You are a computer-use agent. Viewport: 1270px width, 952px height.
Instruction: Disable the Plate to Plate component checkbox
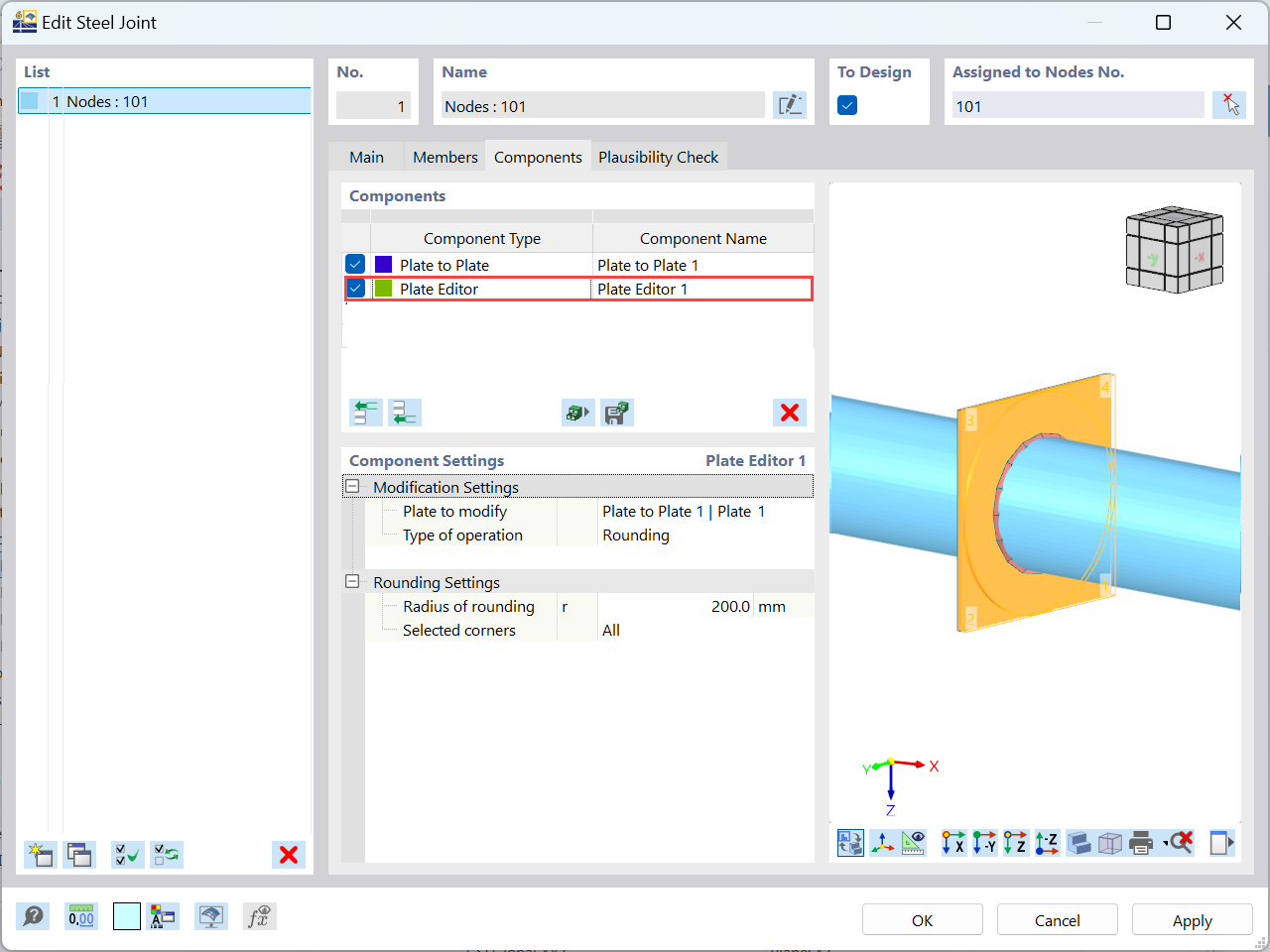[355, 264]
